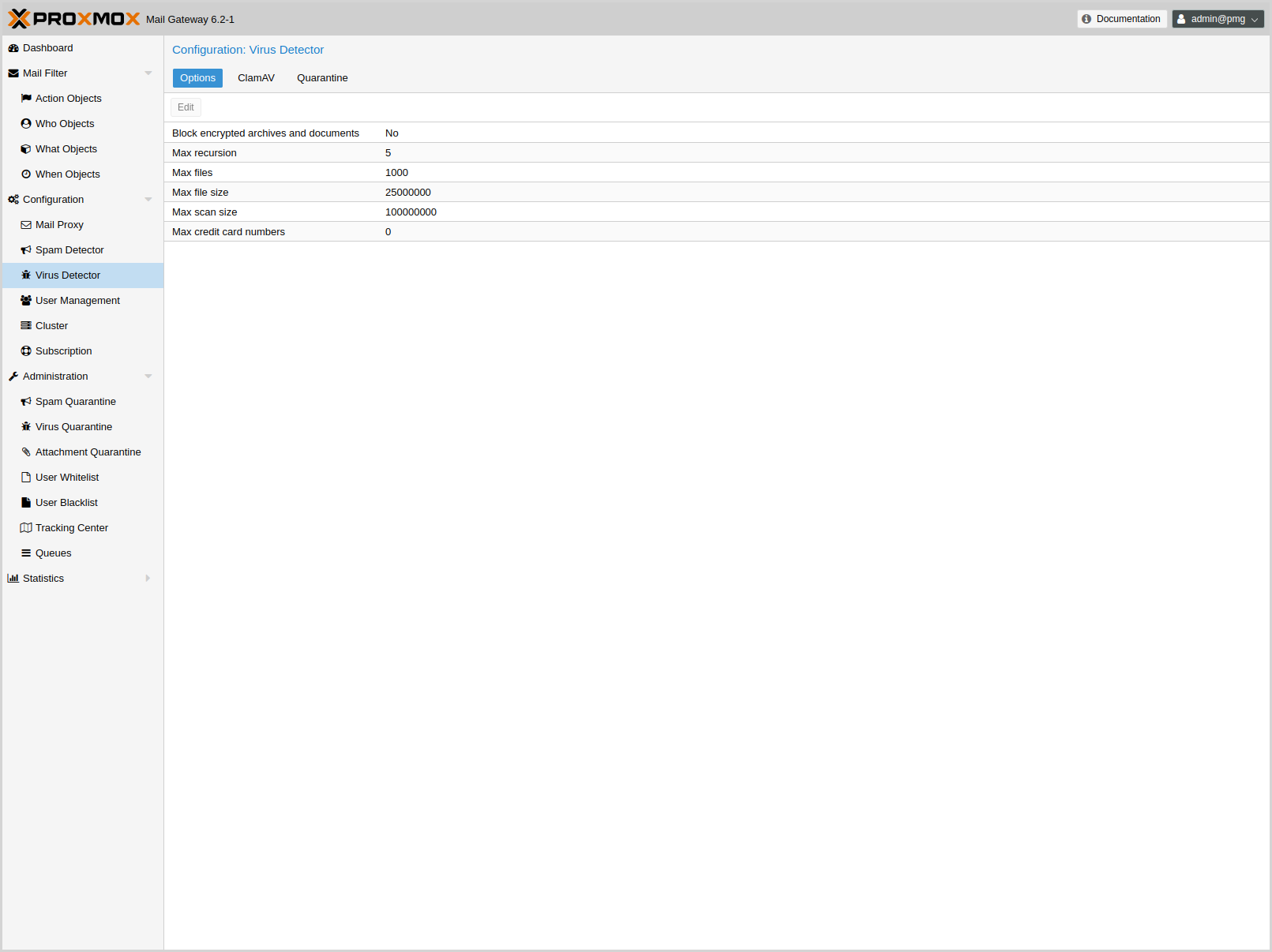Screen dimensions: 1272x952
Task: Collapse the Configuration section arrow
Action: (x=148, y=200)
